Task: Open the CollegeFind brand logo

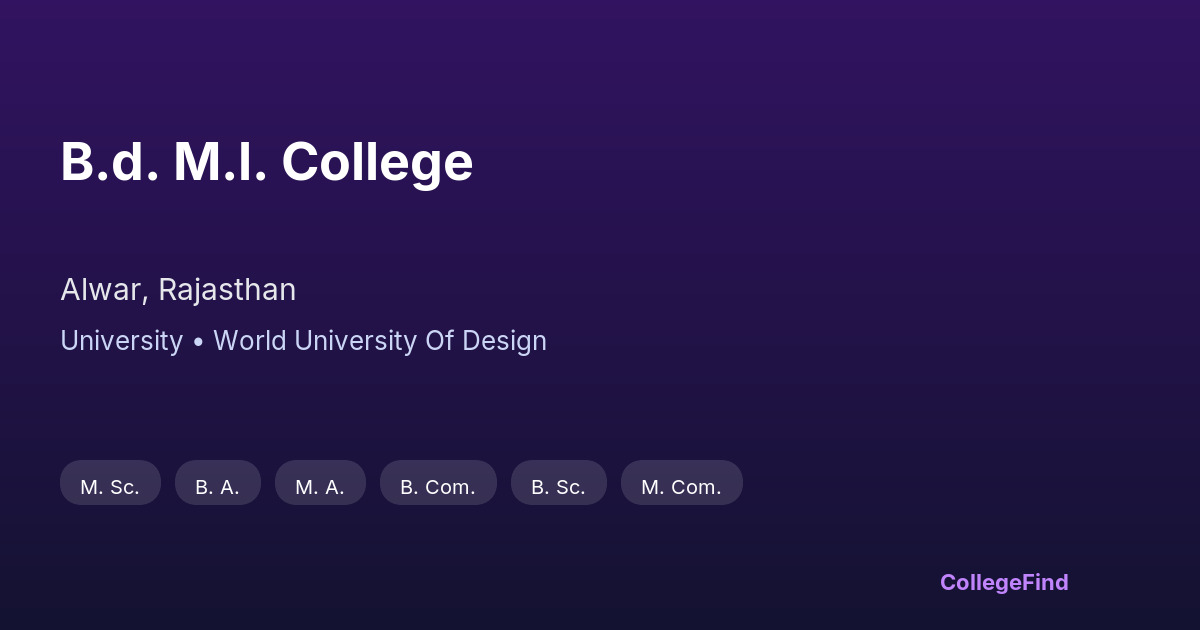Action: click(1003, 582)
